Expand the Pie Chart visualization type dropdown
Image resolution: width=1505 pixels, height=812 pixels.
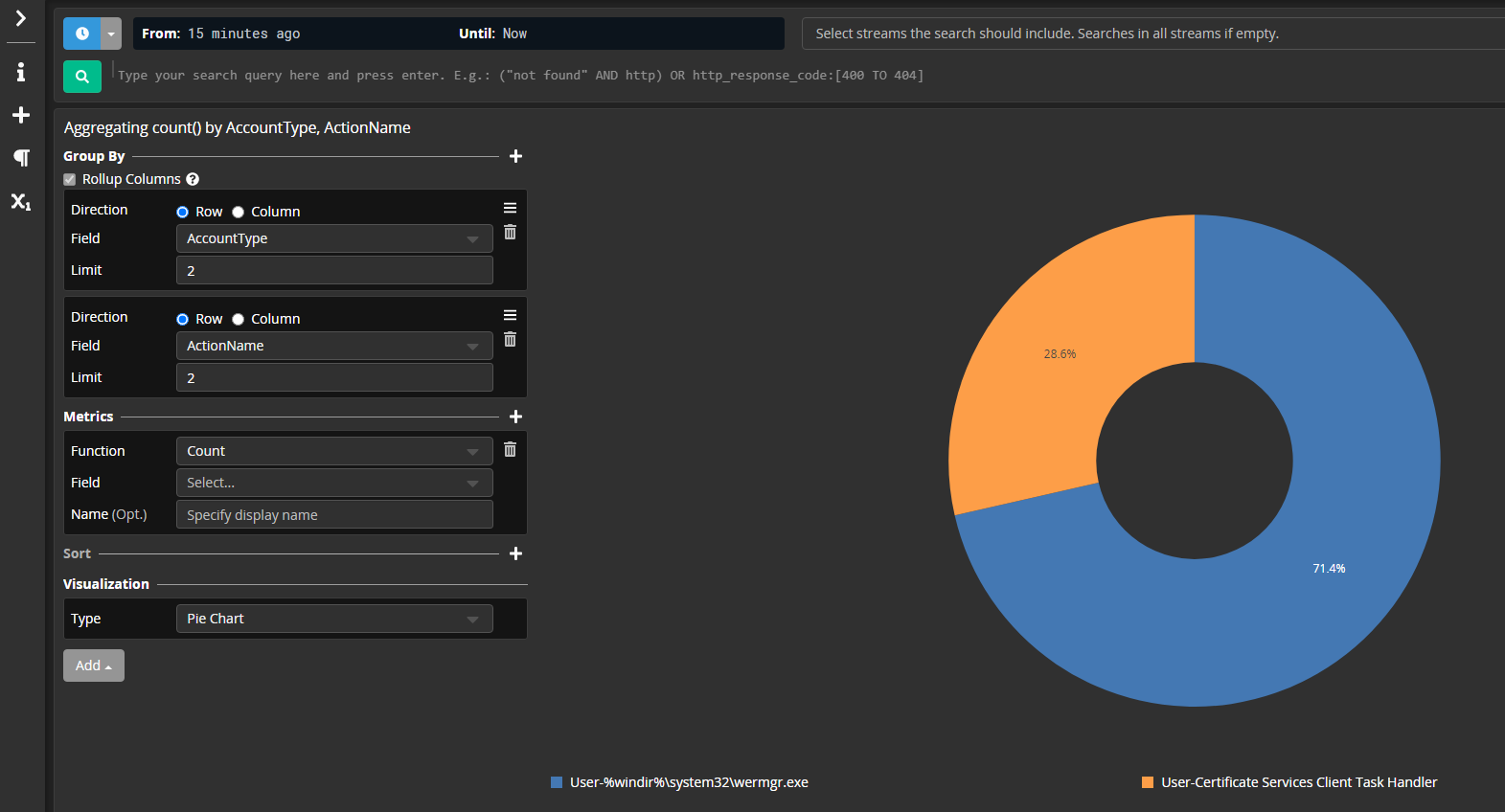pos(333,619)
